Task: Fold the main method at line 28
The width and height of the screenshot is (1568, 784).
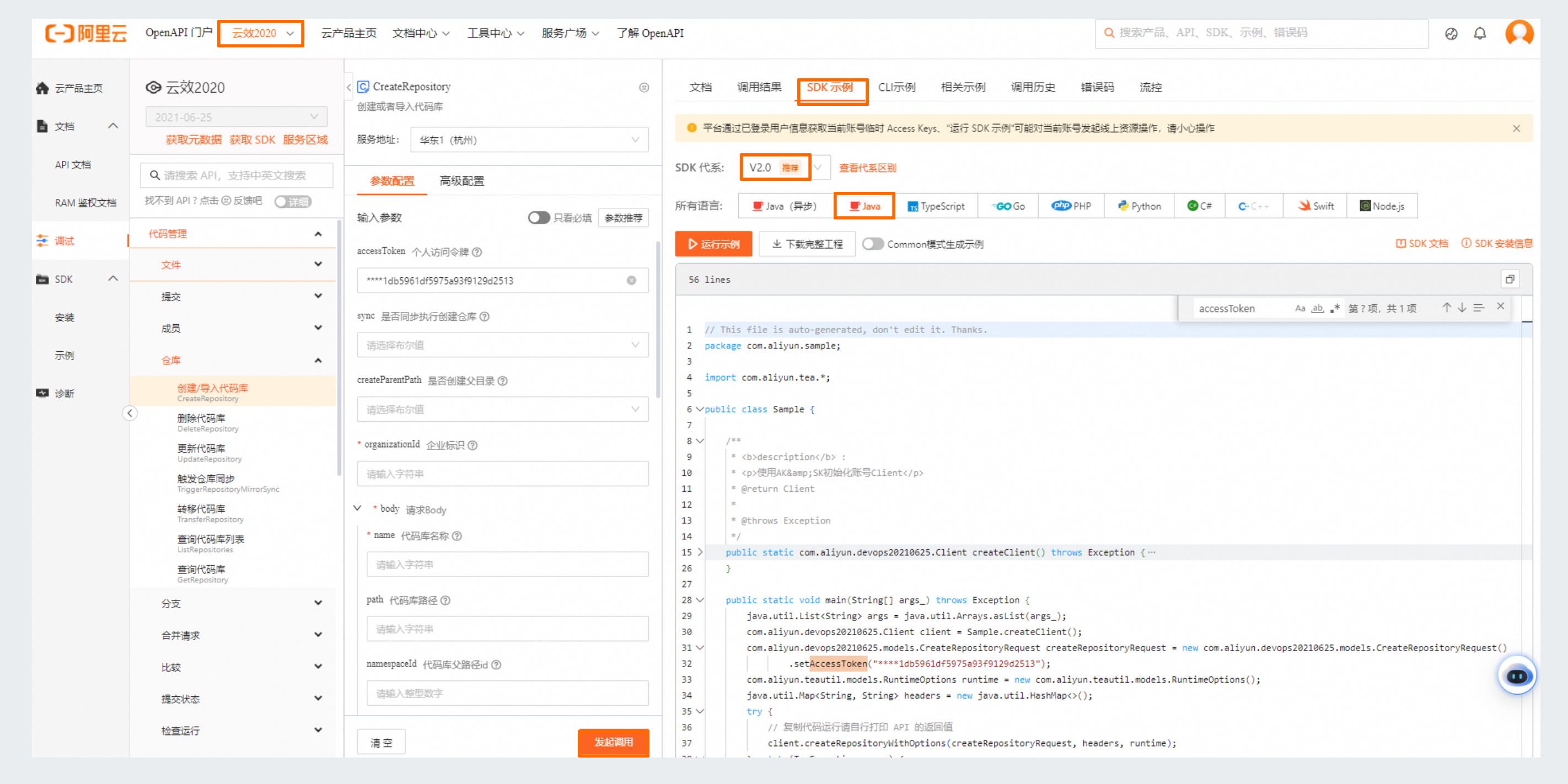Action: [700, 600]
